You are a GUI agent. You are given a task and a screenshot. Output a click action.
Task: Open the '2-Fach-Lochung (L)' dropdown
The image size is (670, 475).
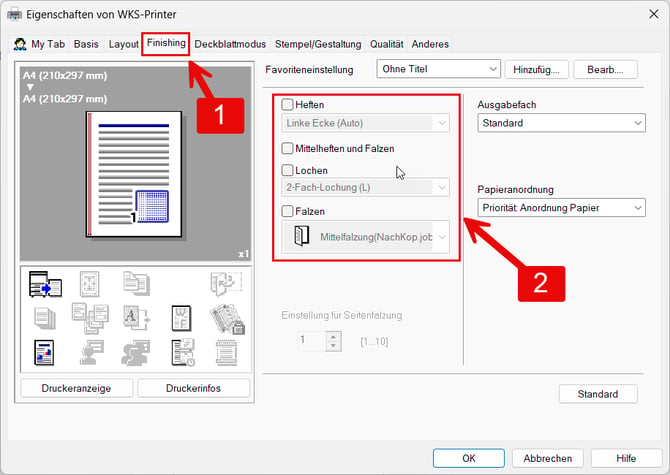(366, 188)
